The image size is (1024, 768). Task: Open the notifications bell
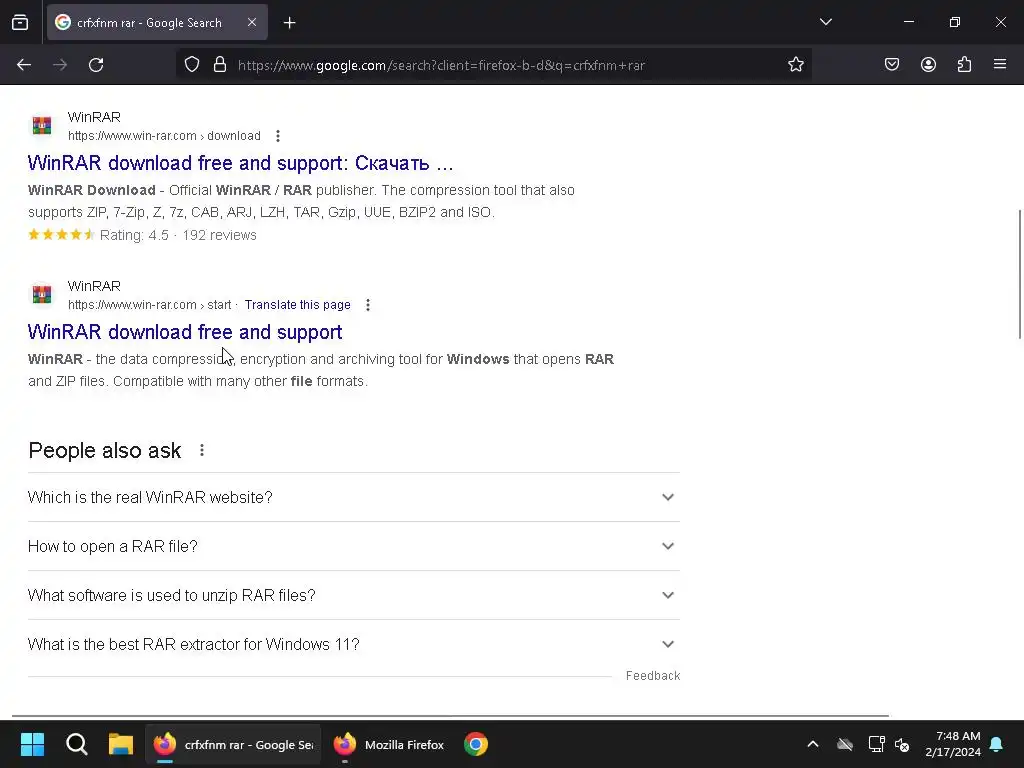point(997,744)
